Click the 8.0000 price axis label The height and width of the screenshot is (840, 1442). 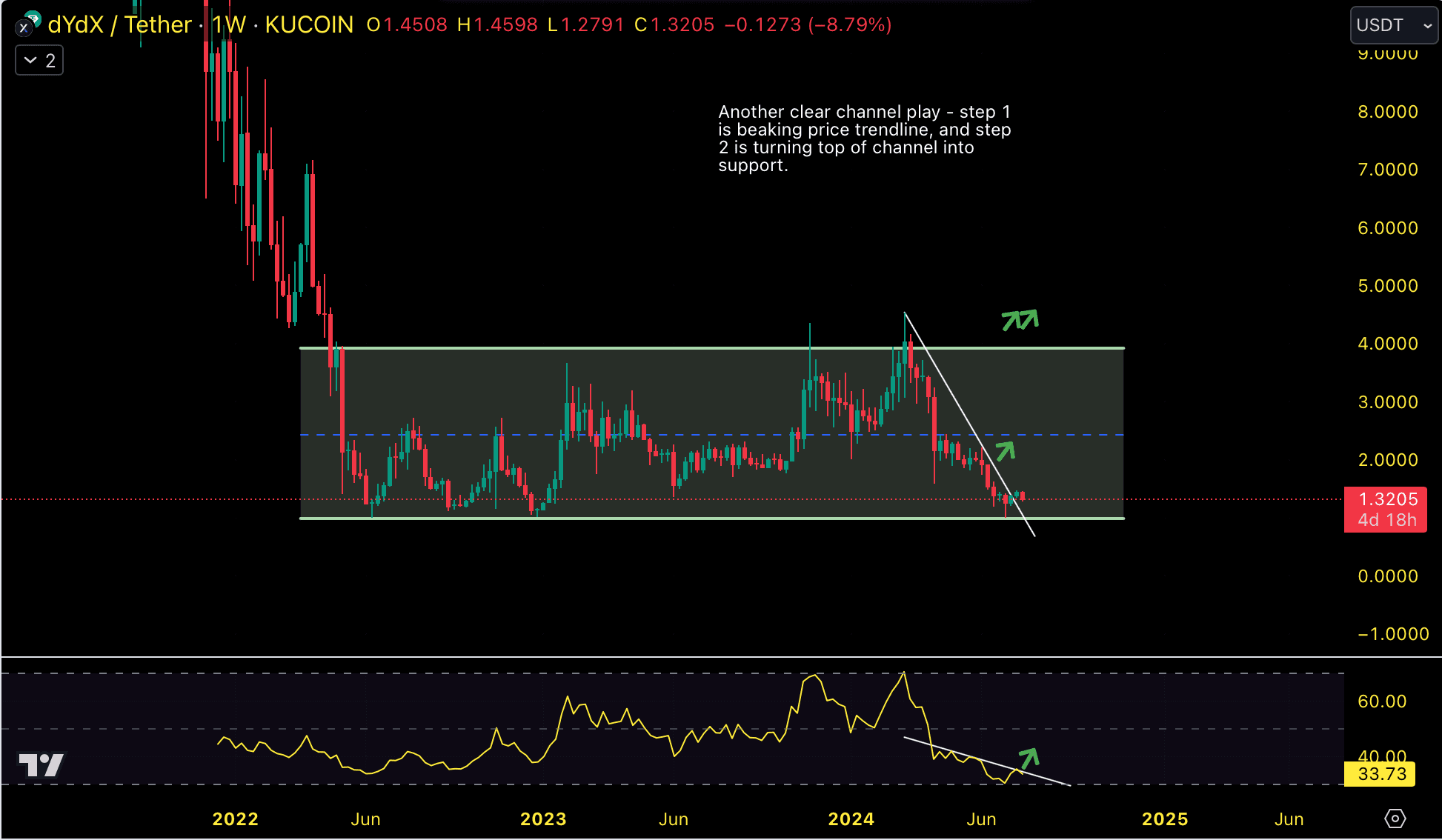tap(1387, 112)
